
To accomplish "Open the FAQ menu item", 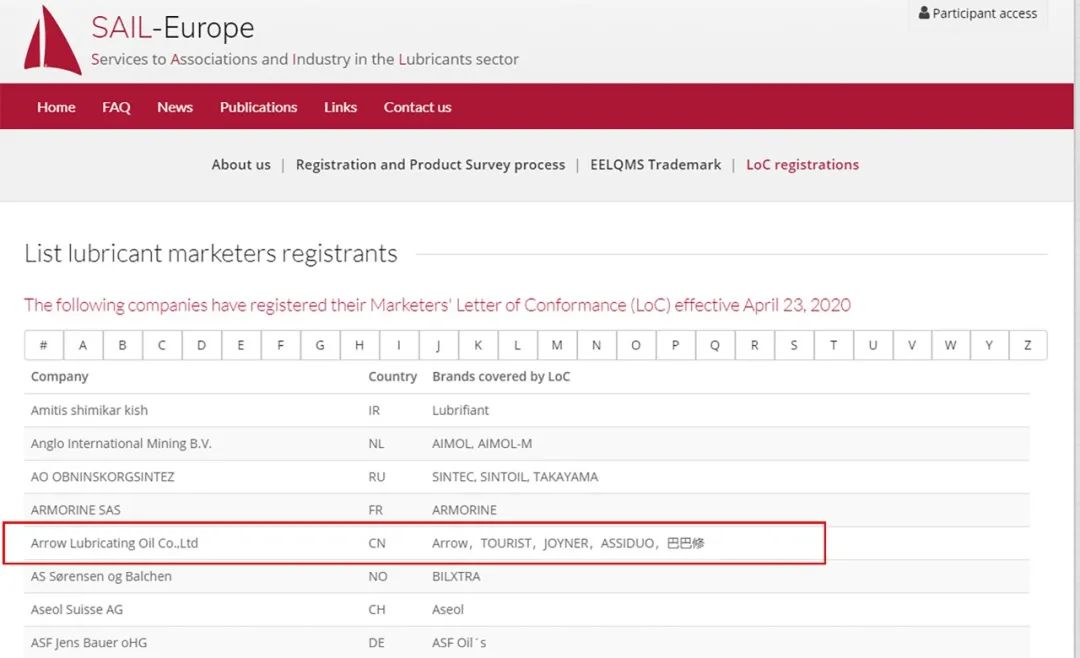I will click(x=116, y=107).
